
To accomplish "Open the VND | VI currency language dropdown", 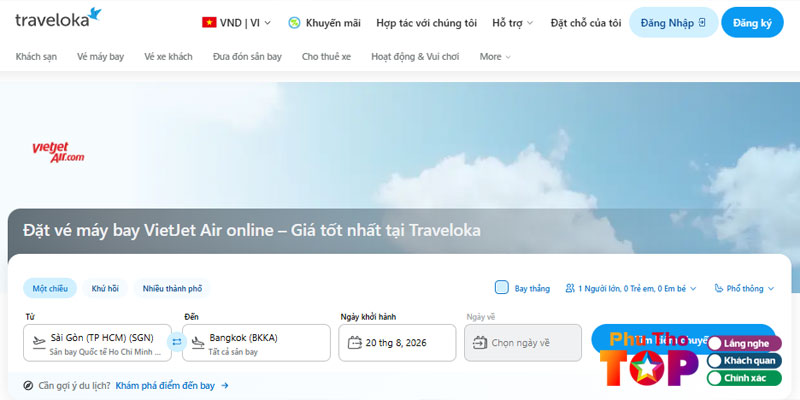I will click(237, 22).
